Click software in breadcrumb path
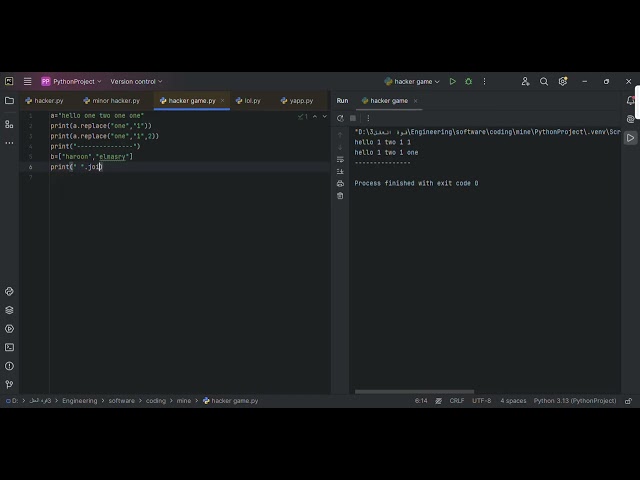 point(121,401)
